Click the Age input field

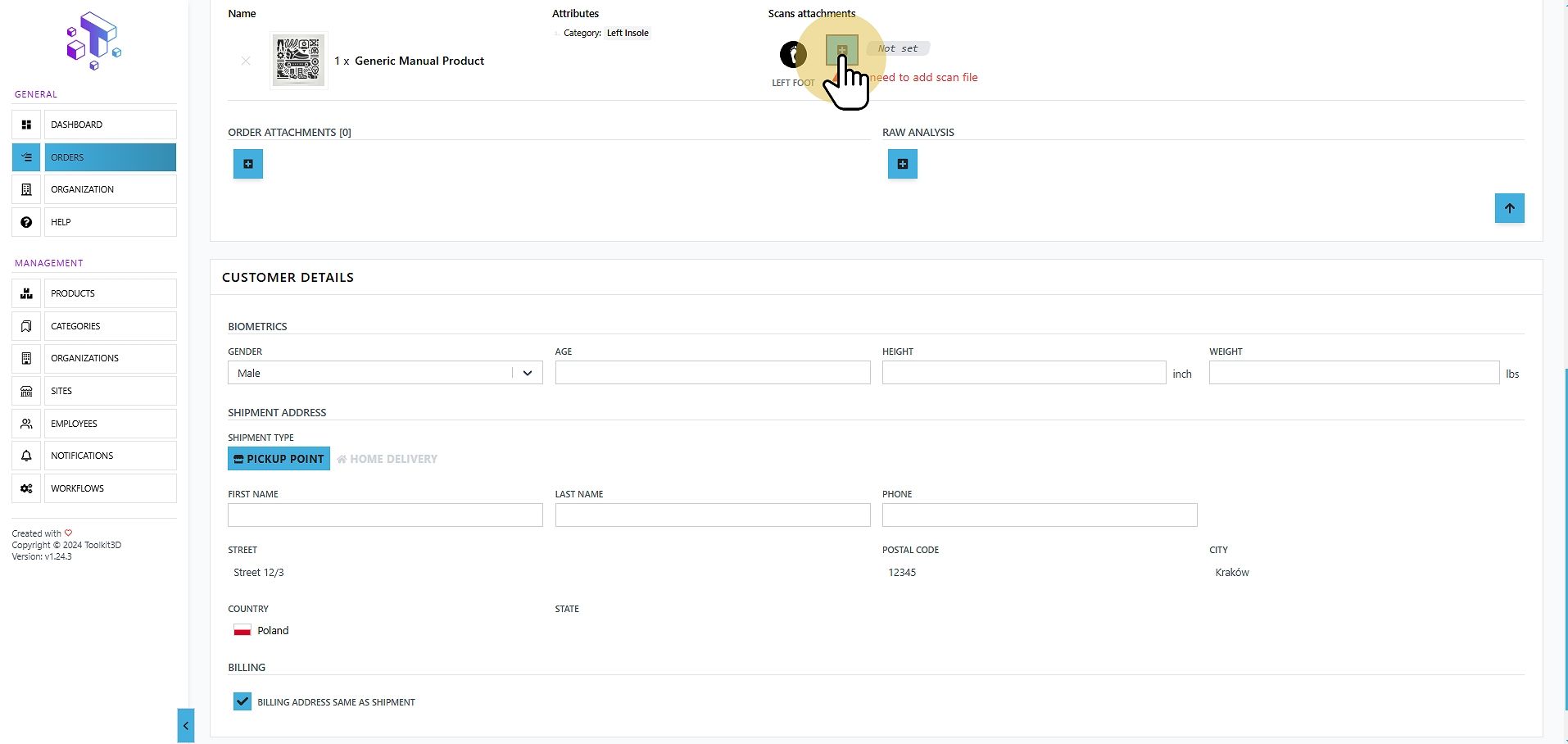point(713,373)
